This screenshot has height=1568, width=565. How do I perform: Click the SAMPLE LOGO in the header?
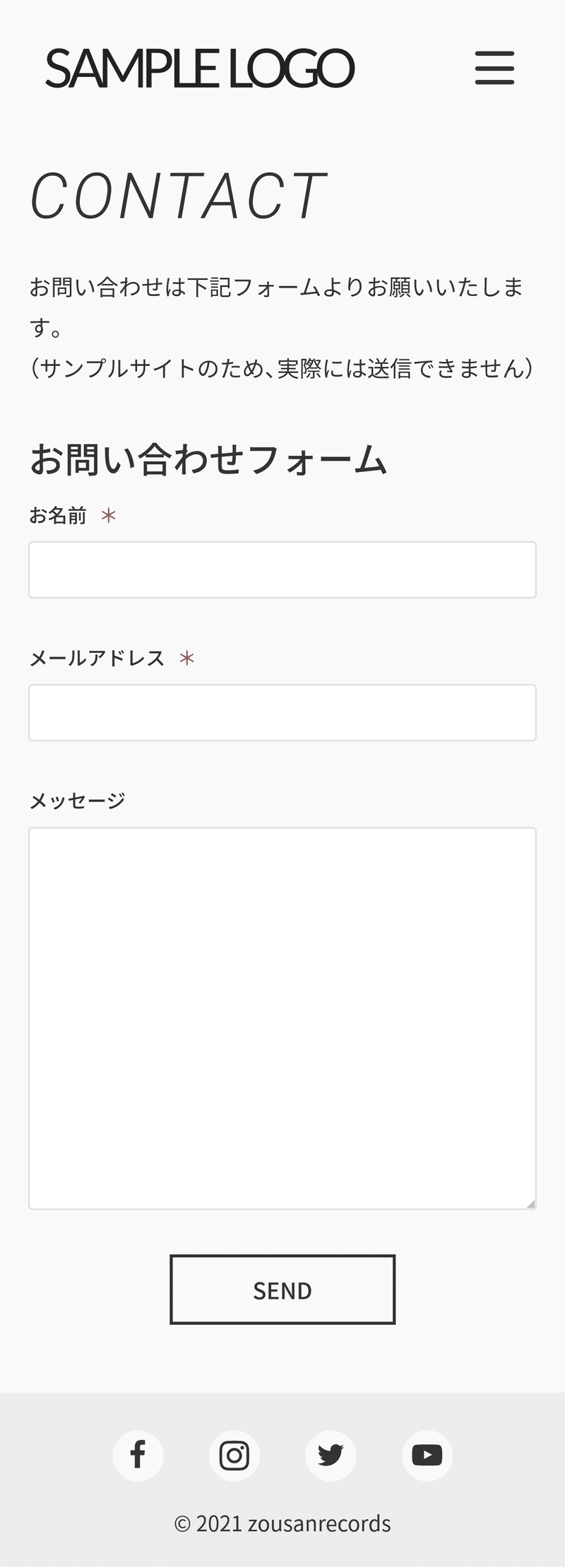click(x=199, y=69)
